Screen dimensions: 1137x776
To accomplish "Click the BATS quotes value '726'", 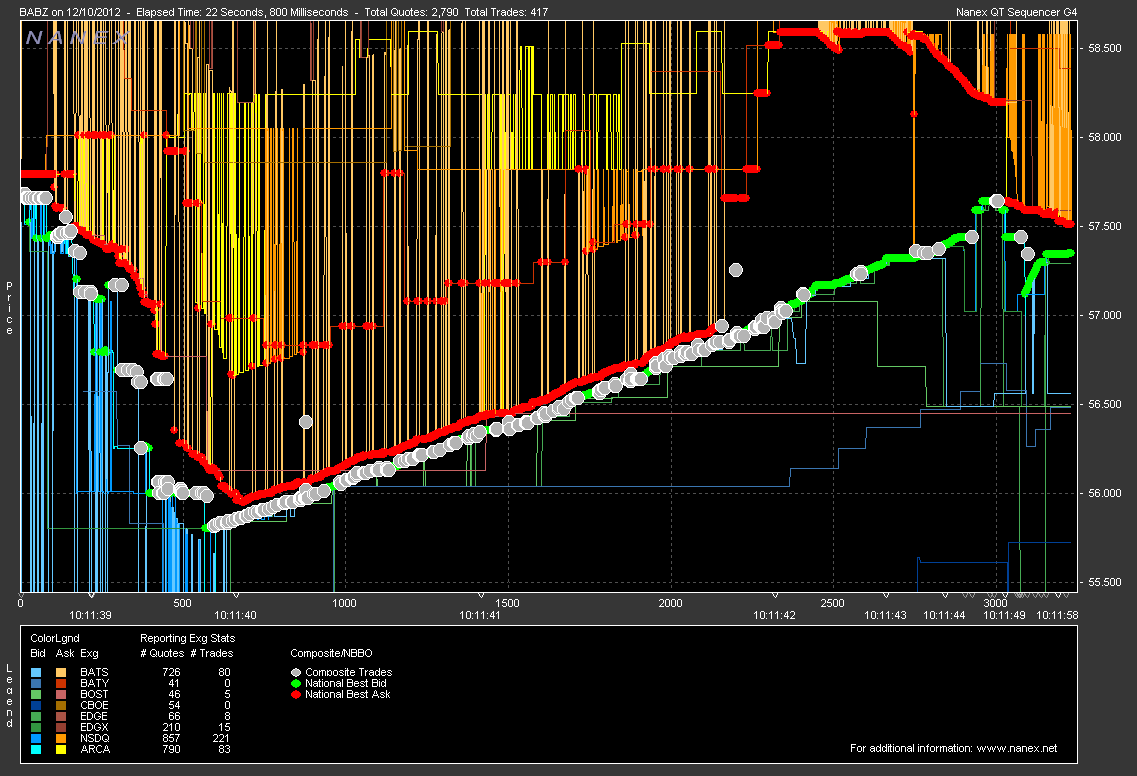I will coord(171,672).
